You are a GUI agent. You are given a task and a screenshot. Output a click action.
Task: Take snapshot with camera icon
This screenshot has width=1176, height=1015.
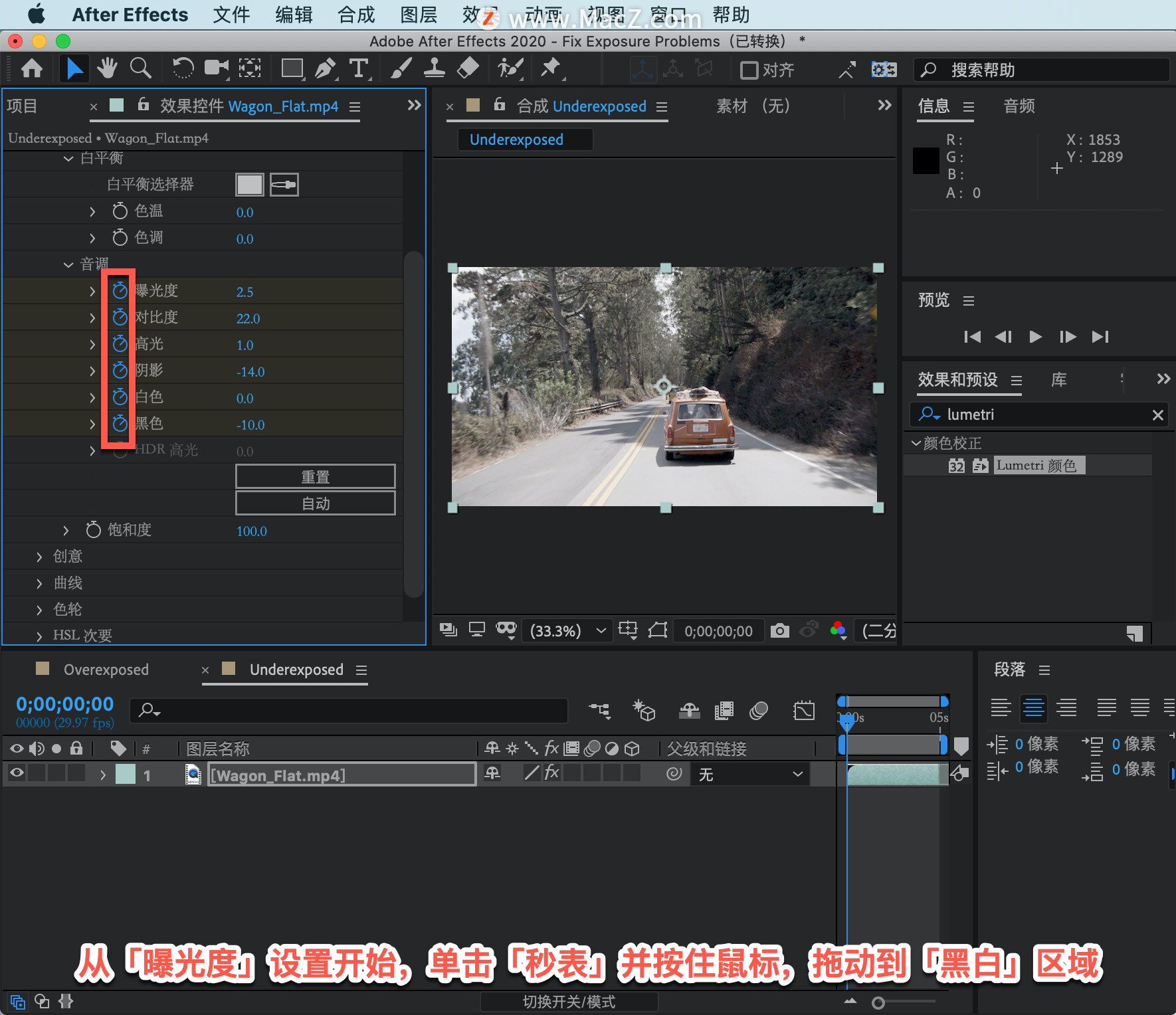[x=780, y=630]
